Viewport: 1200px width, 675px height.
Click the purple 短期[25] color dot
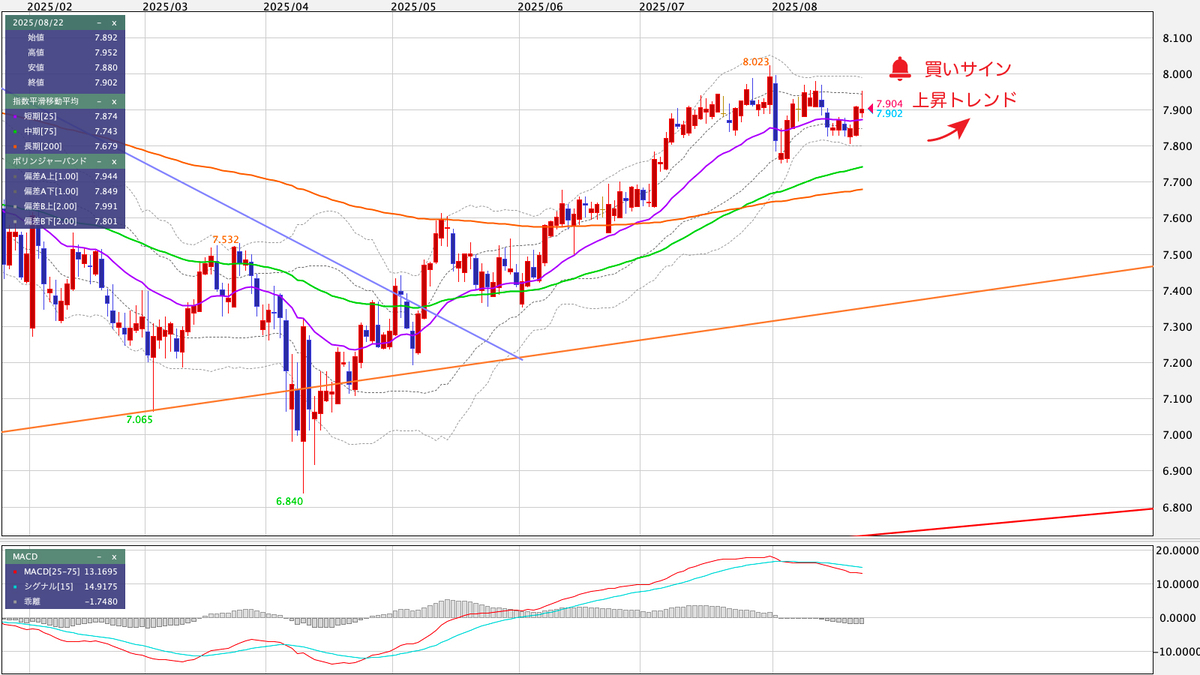coord(13,117)
